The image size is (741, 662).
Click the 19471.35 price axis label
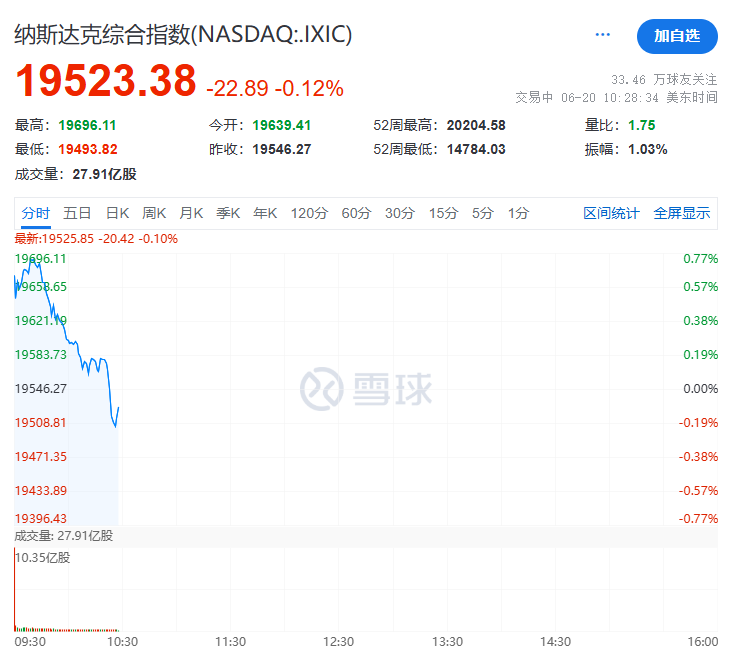pos(41,456)
